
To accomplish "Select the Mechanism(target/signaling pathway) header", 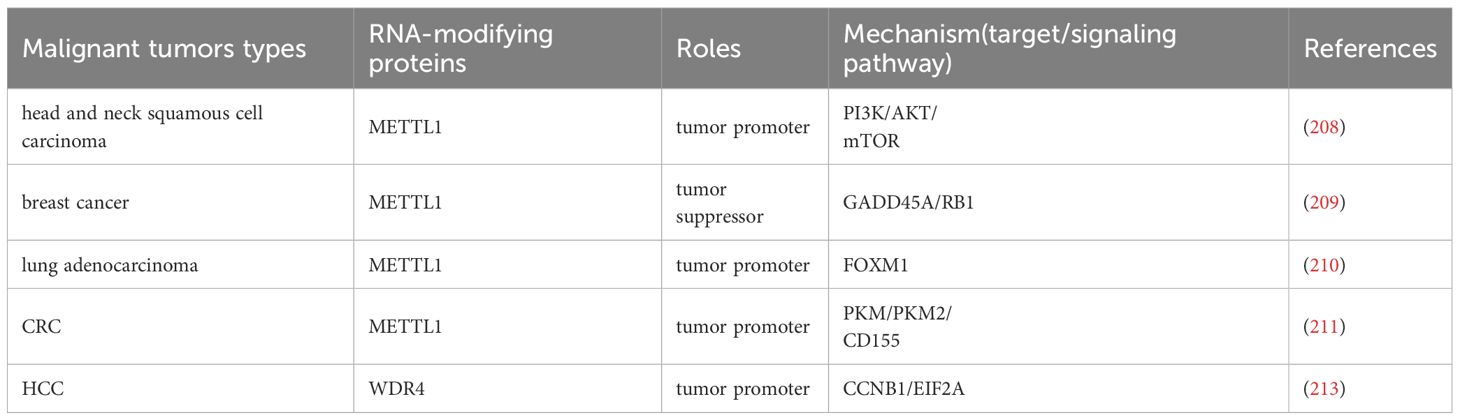I will click(x=1009, y=49).
